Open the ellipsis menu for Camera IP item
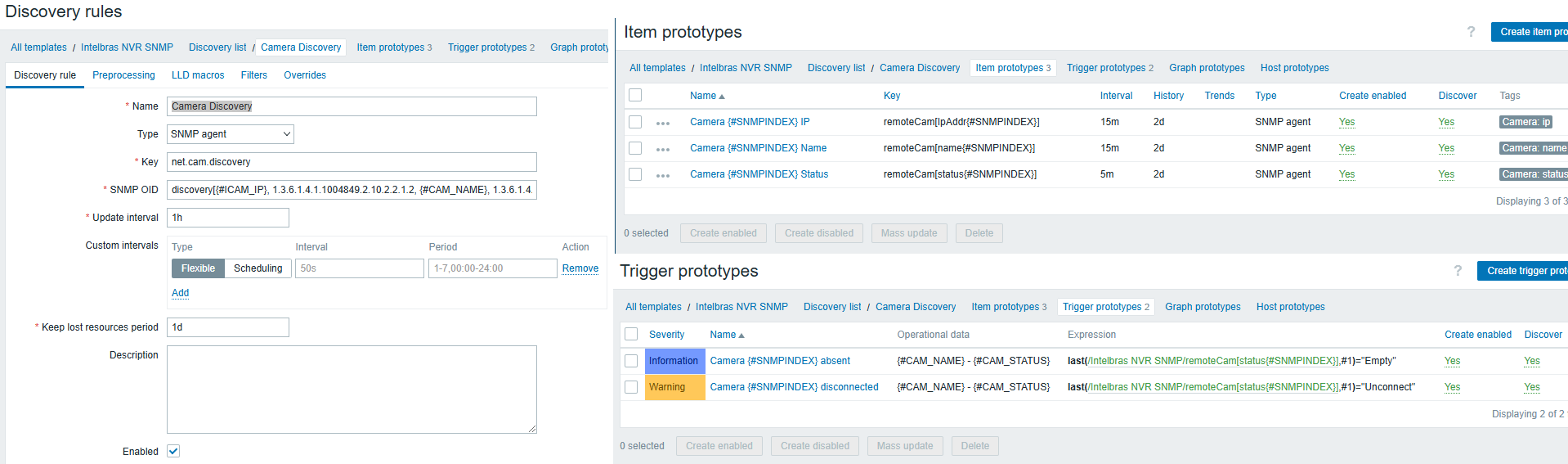This screenshot has height=464, width=1568. 662,123
